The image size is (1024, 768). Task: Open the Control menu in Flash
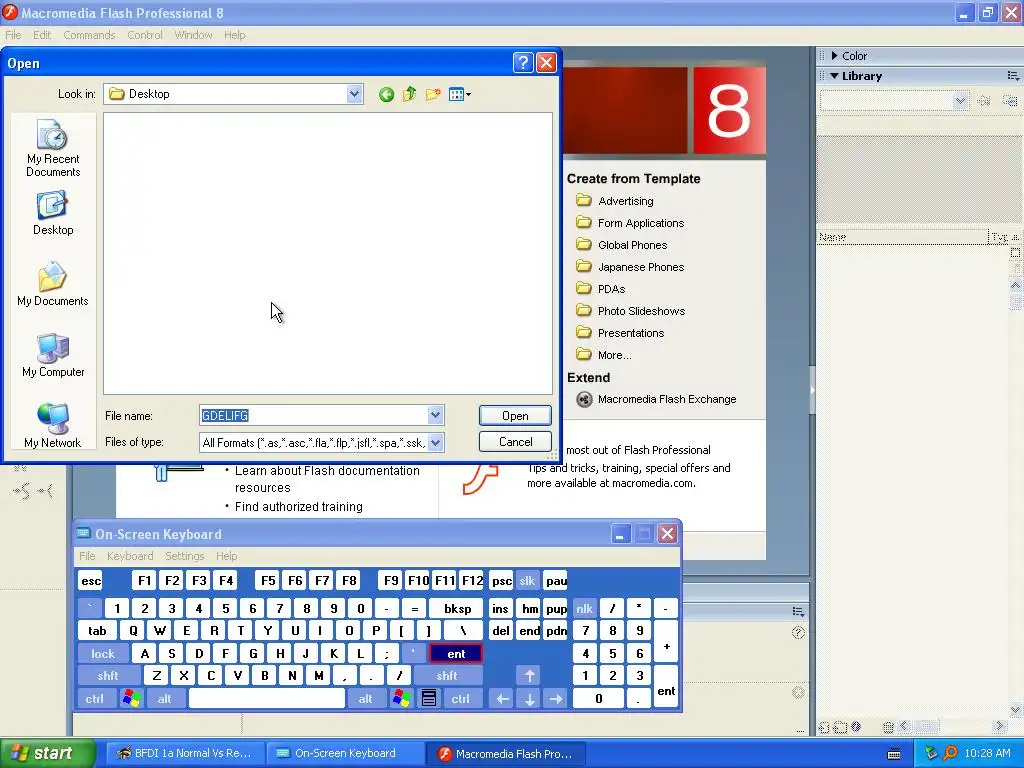click(145, 35)
